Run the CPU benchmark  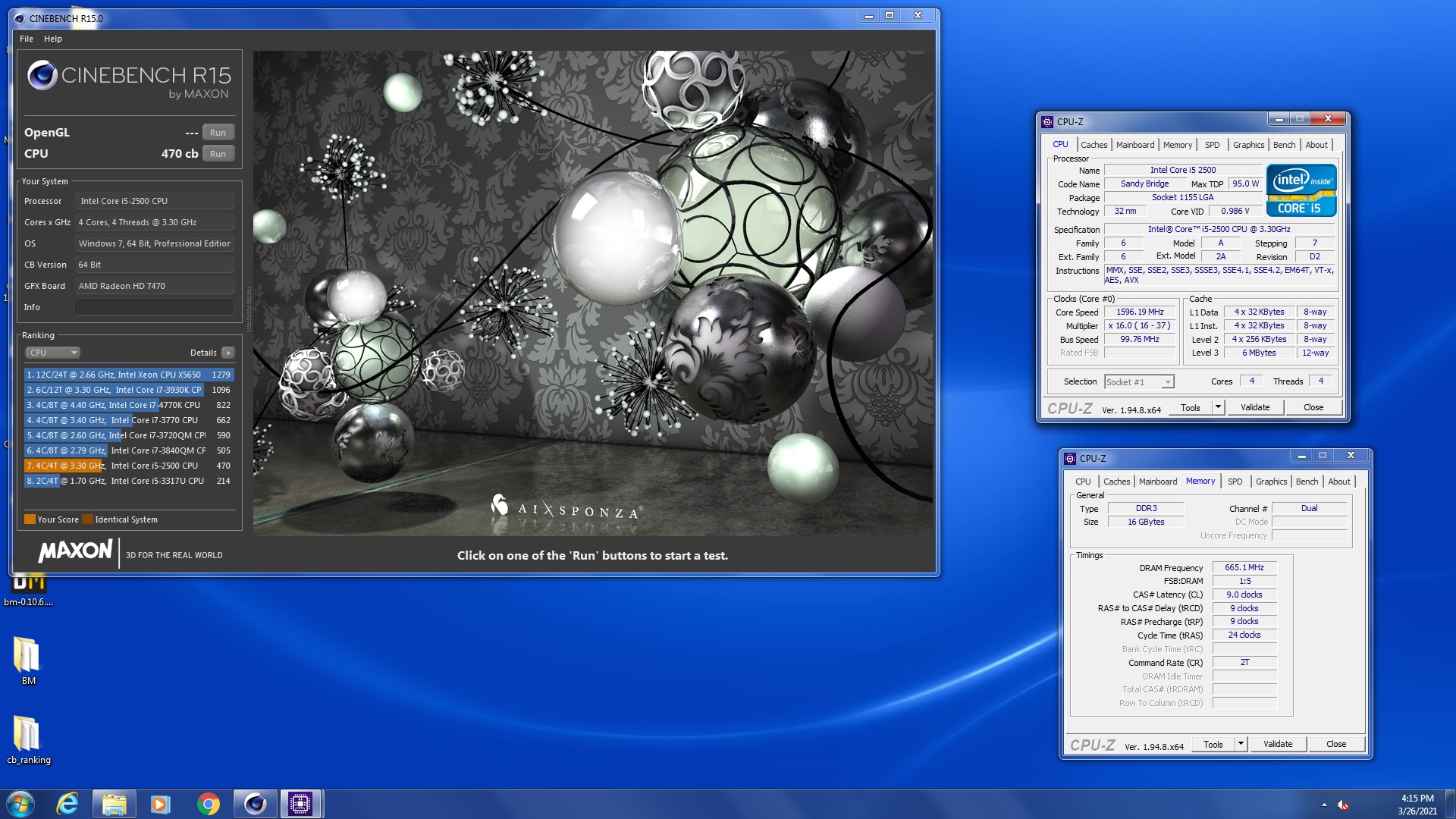coord(218,154)
